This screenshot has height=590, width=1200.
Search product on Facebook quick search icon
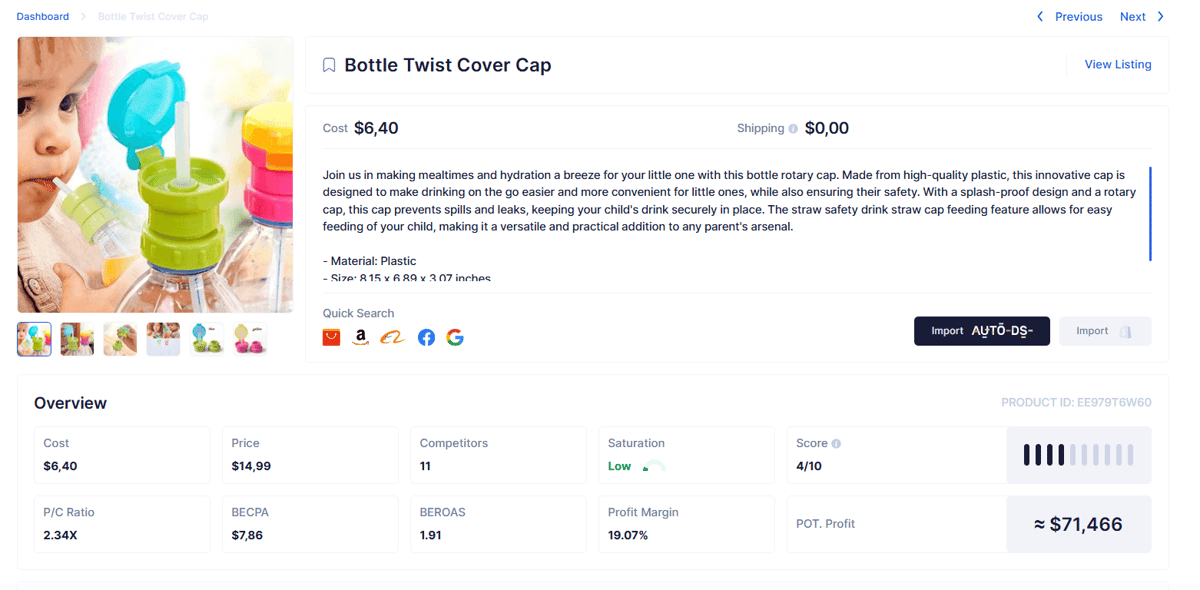426,337
